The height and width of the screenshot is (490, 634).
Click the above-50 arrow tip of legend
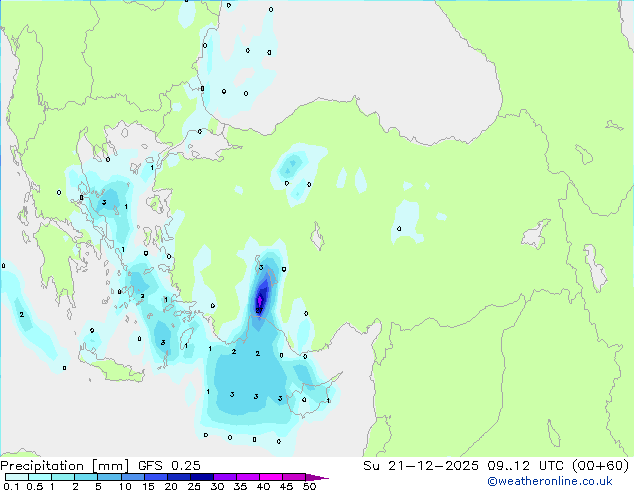(x=317, y=477)
